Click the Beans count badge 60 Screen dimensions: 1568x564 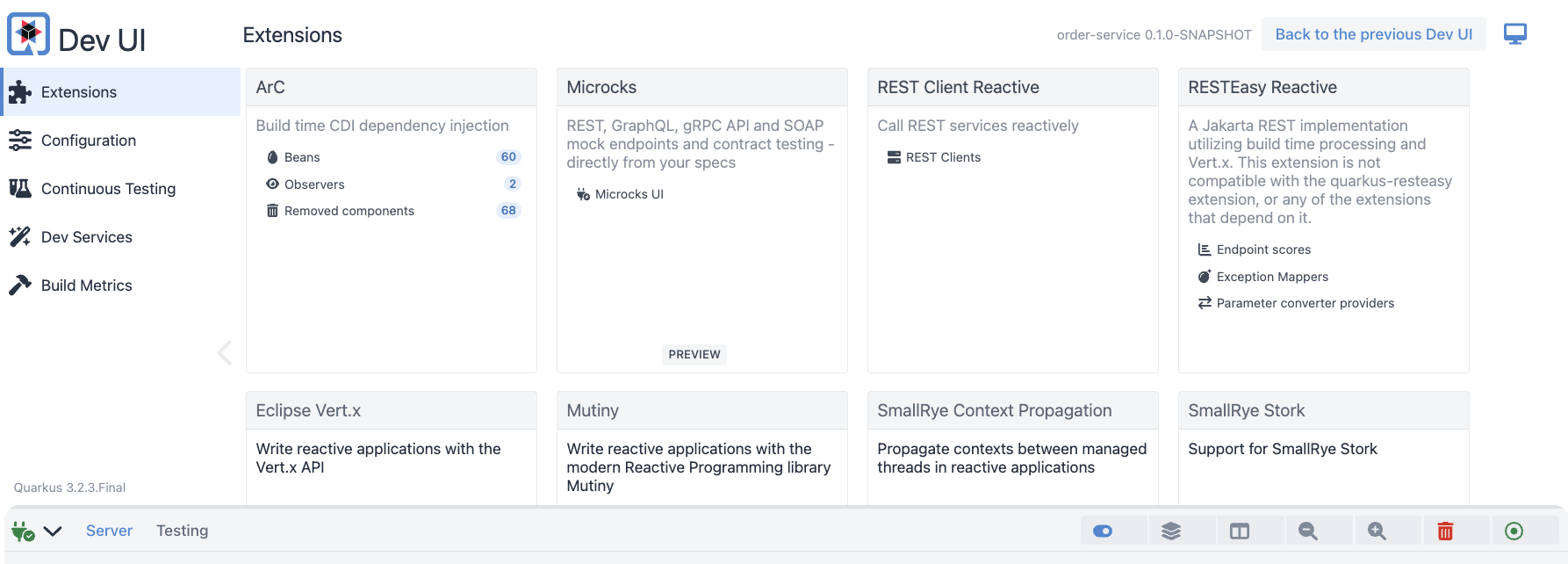pyautogui.click(x=508, y=157)
